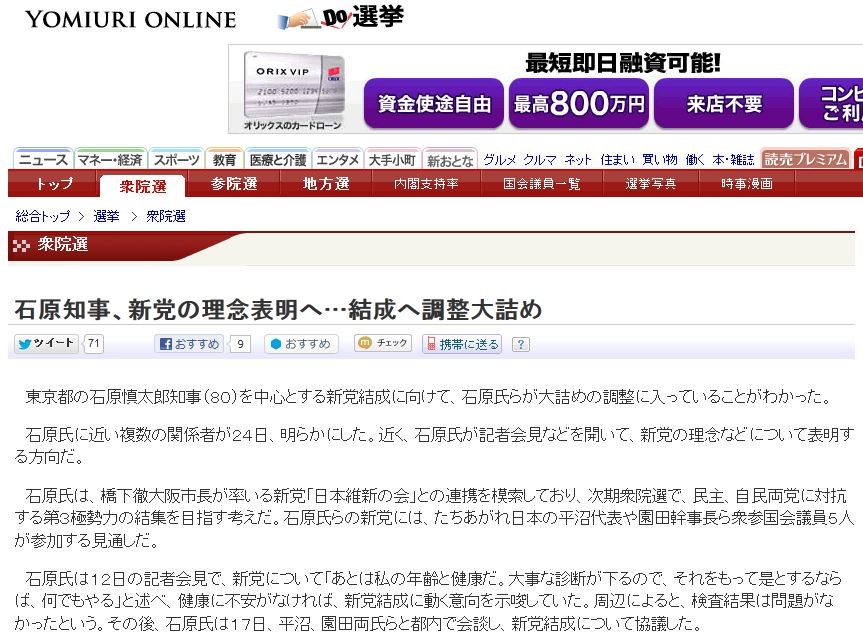Open the ニュース tab
This screenshot has height=641, width=863.
point(43,160)
